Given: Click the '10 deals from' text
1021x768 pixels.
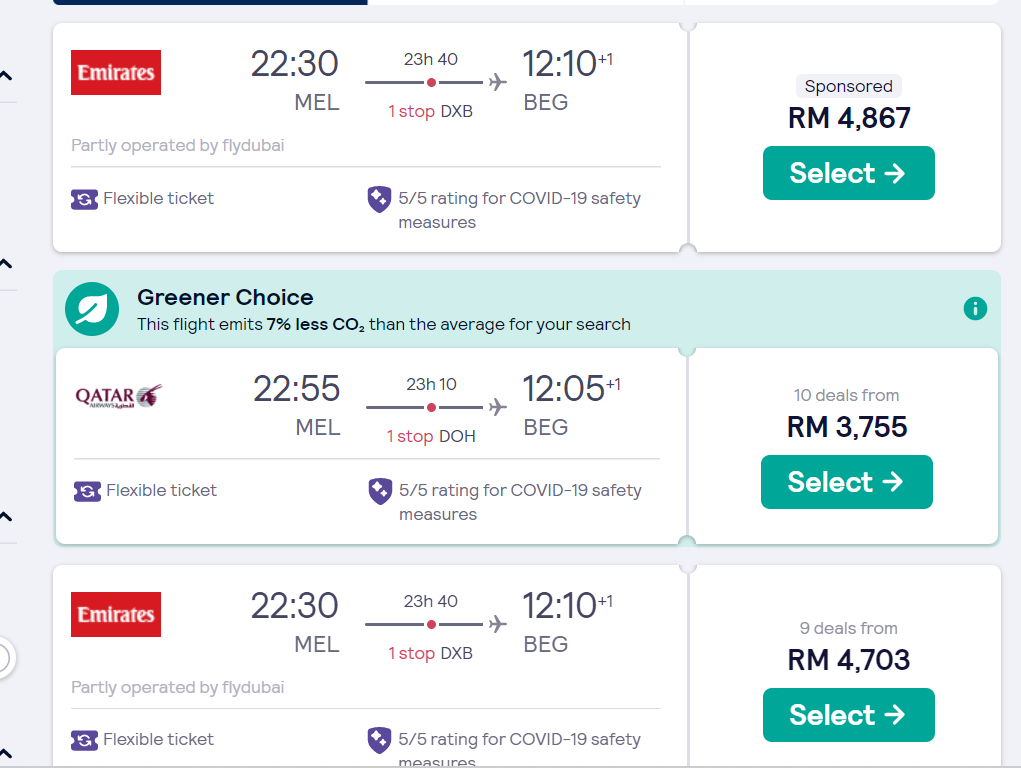Looking at the screenshot, I should pyautogui.click(x=846, y=395).
